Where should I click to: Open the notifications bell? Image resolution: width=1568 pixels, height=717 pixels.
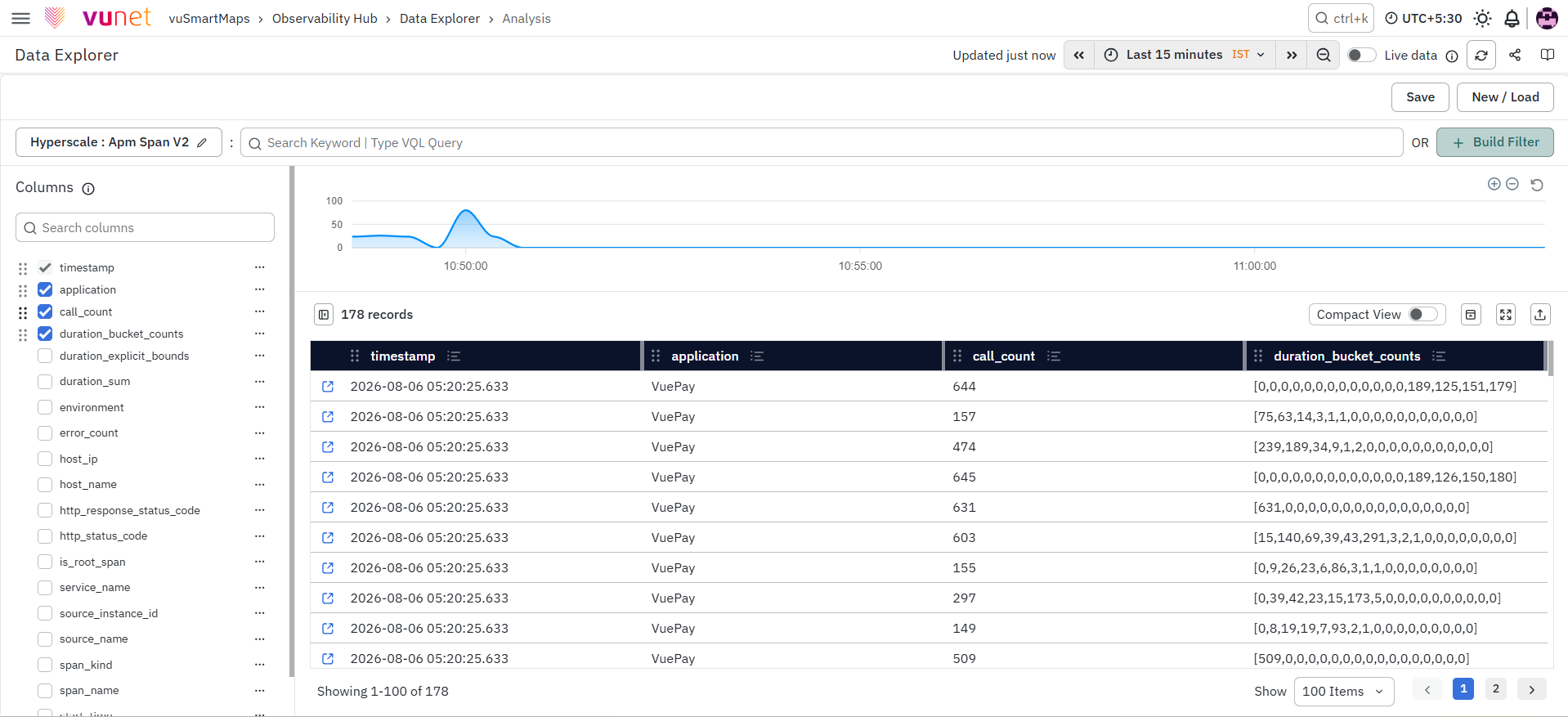(x=1512, y=18)
